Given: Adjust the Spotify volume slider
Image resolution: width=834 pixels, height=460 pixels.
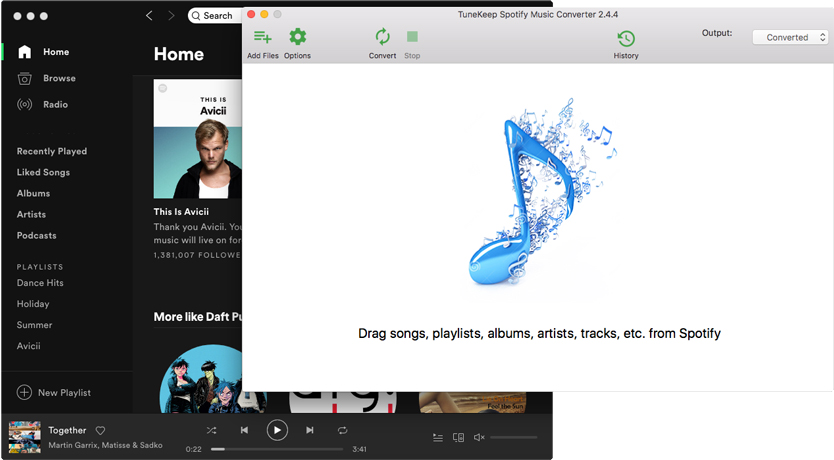Looking at the screenshot, I should pyautogui.click(x=514, y=438).
